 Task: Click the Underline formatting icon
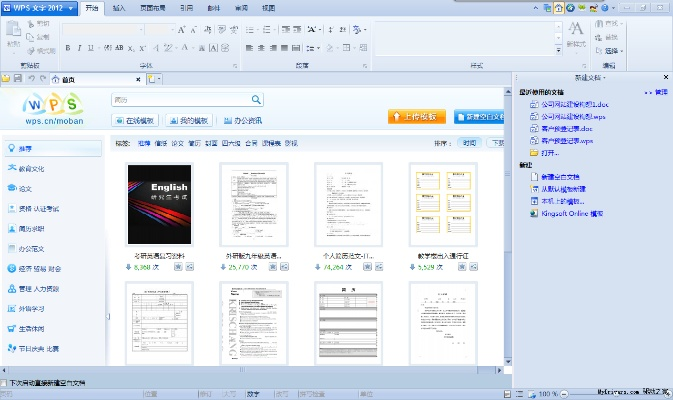pyautogui.click(x=91, y=48)
